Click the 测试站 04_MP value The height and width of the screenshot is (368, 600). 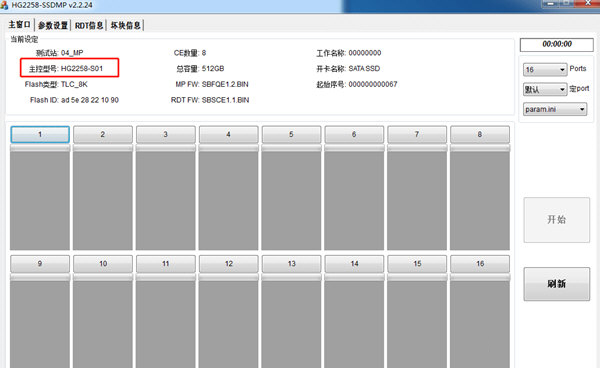(x=72, y=53)
